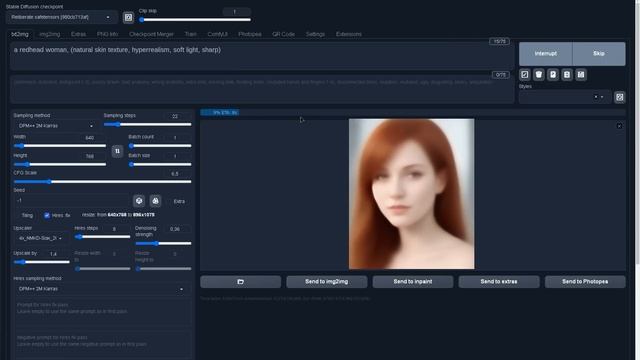Open the Stable Diffusion checkpoint dropdown
Image resolution: width=640 pixels, height=360 pixels.
coord(61,17)
